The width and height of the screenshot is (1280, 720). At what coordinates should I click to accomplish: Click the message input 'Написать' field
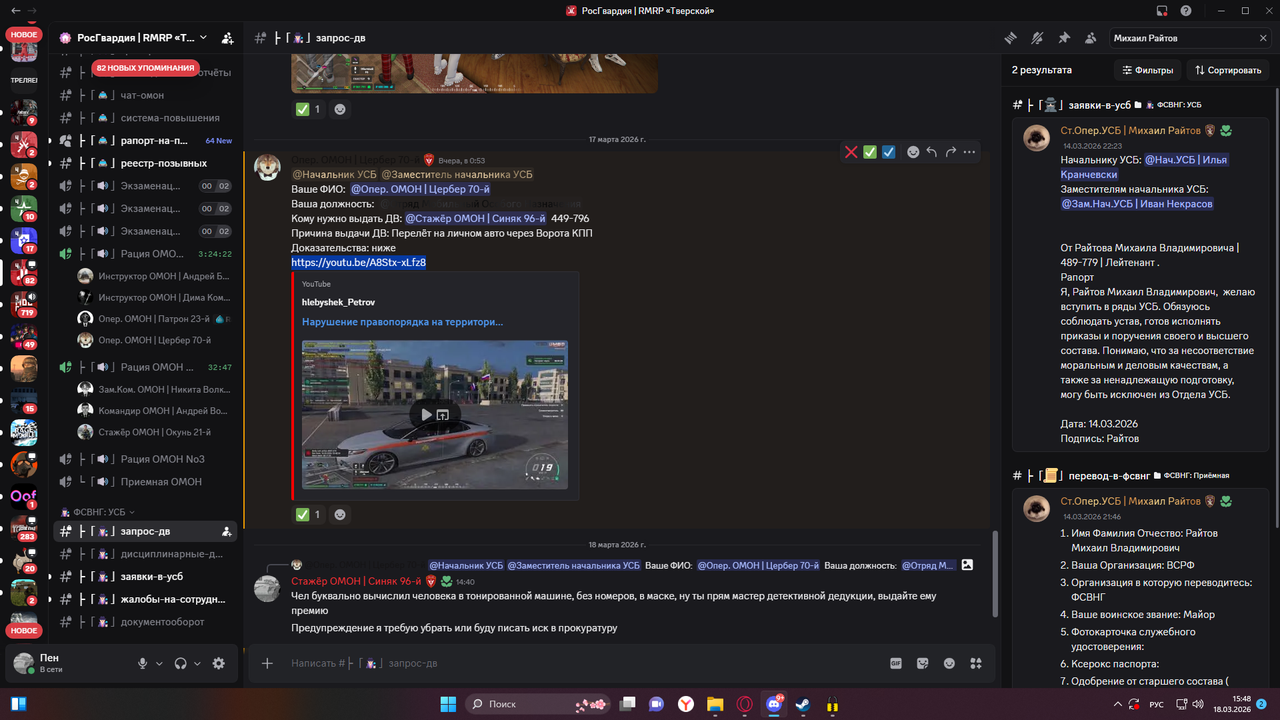pyautogui.click(x=580, y=663)
